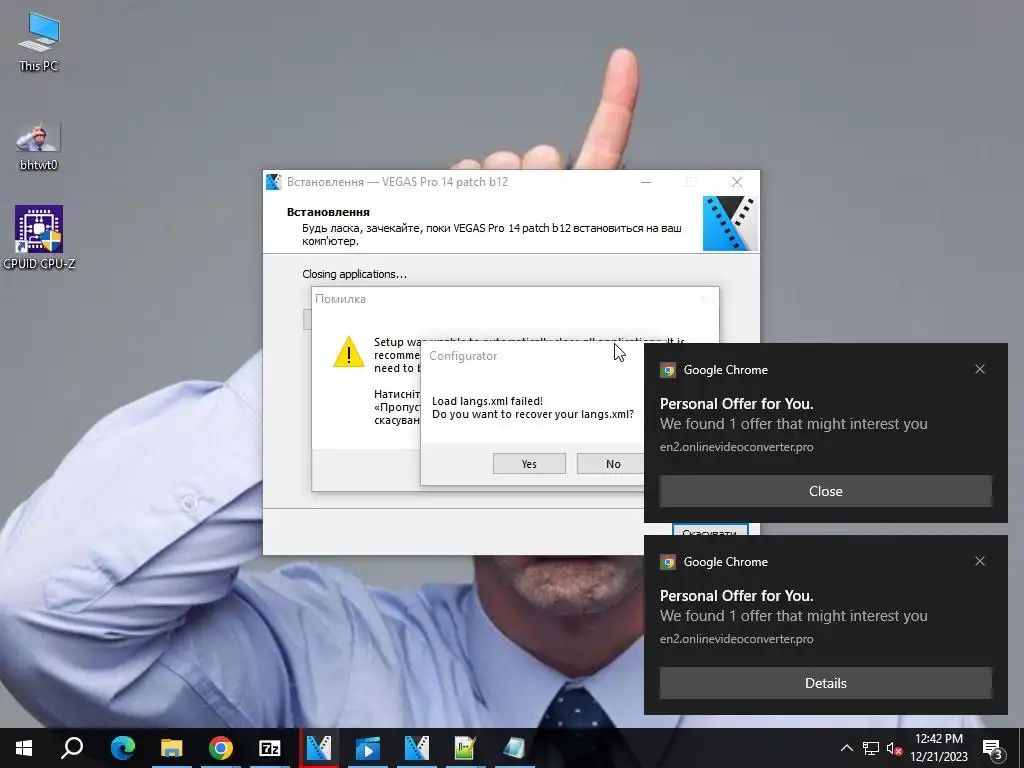The image size is (1024, 768).
Task: Open the network status tray icon
Action: [871, 748]
